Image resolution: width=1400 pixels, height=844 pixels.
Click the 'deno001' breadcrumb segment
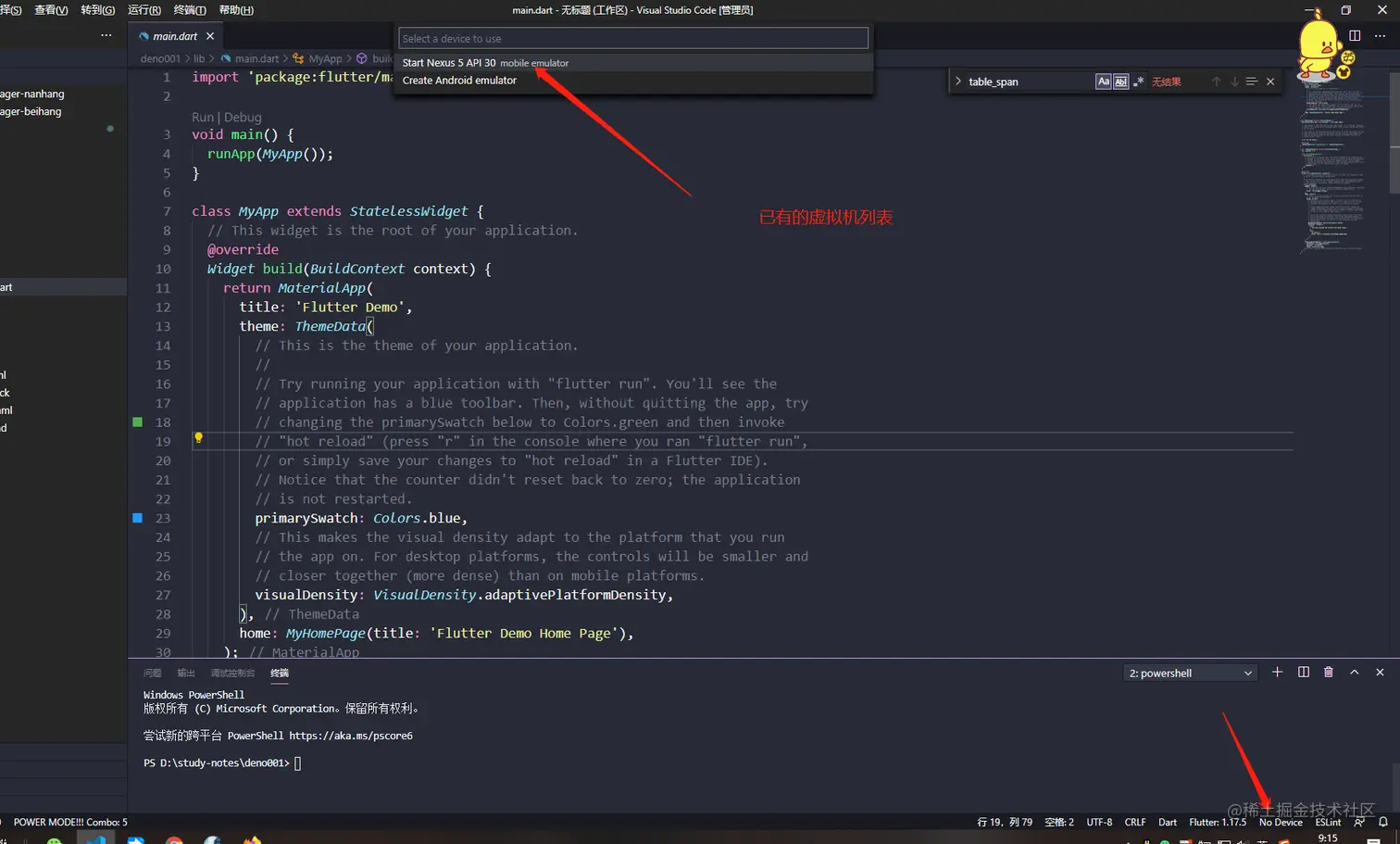[160, 58]
